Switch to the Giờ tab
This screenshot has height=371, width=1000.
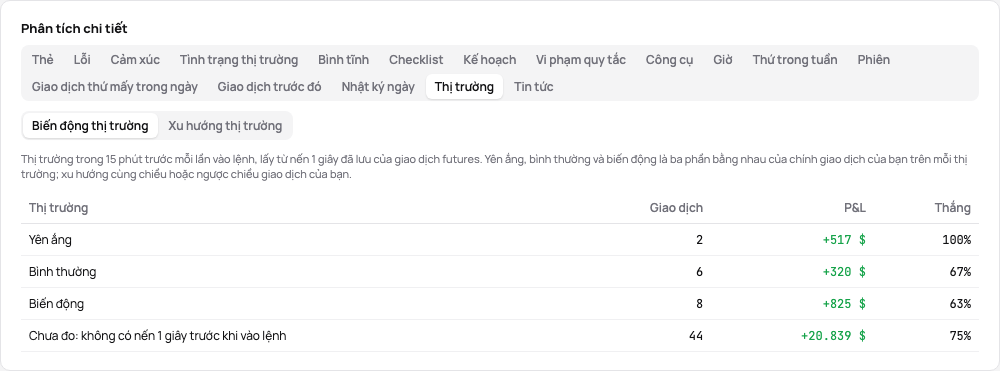723,60
